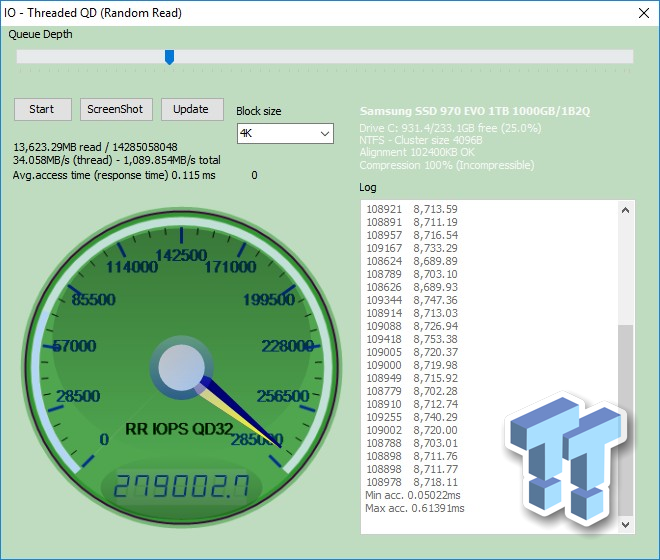The image size is (660, 560).
Task: Select log row 108624 8,689.89
Action: pos(412,261)
